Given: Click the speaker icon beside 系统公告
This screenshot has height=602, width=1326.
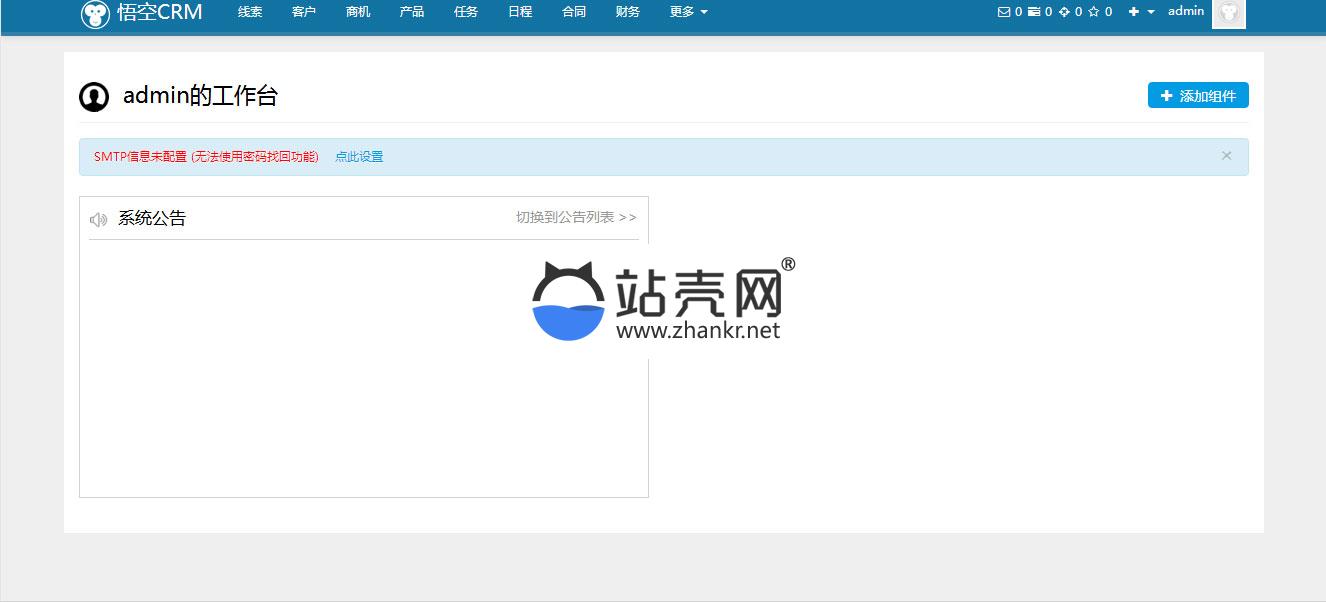Looking at the screenshot, I should point(98,219).
